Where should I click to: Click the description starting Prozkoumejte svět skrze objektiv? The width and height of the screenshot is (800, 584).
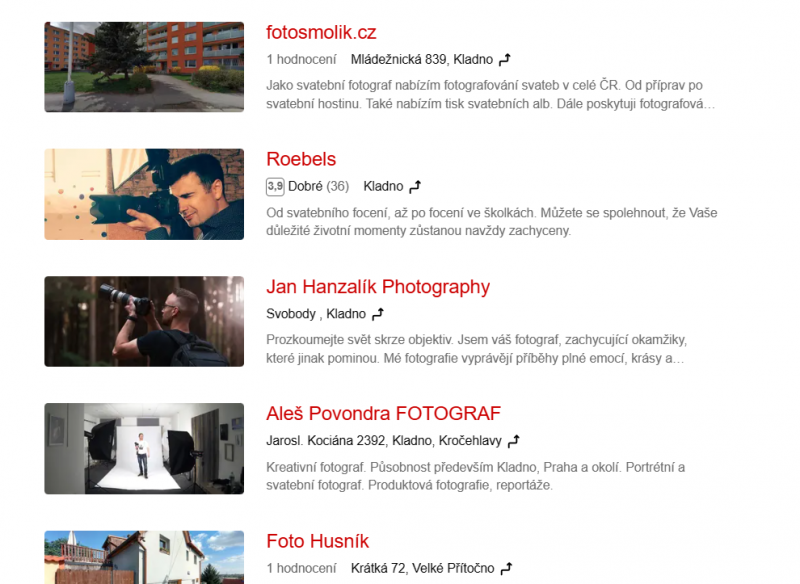point(476,349)
